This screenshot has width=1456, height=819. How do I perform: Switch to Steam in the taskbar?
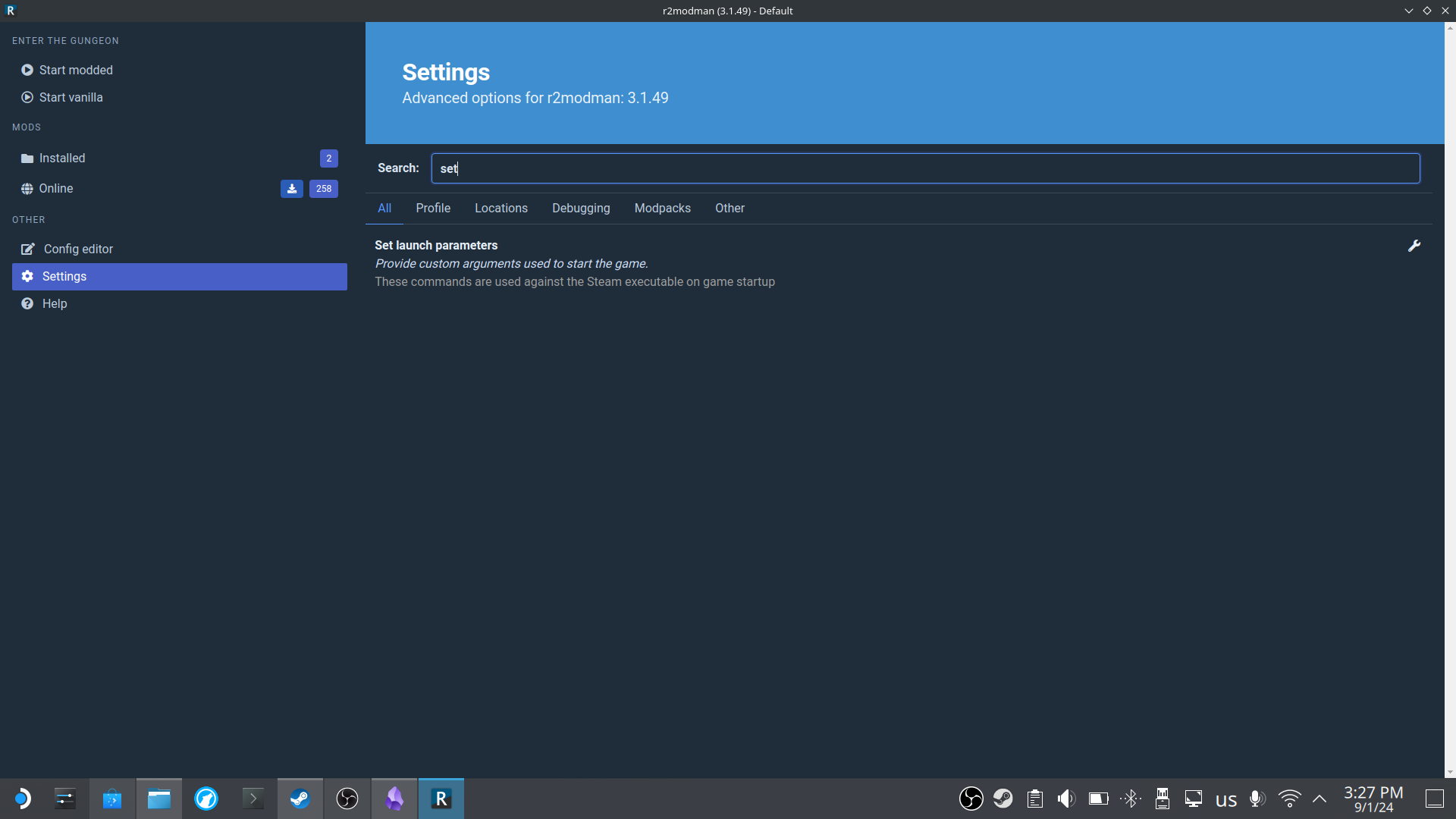(300, 799)
